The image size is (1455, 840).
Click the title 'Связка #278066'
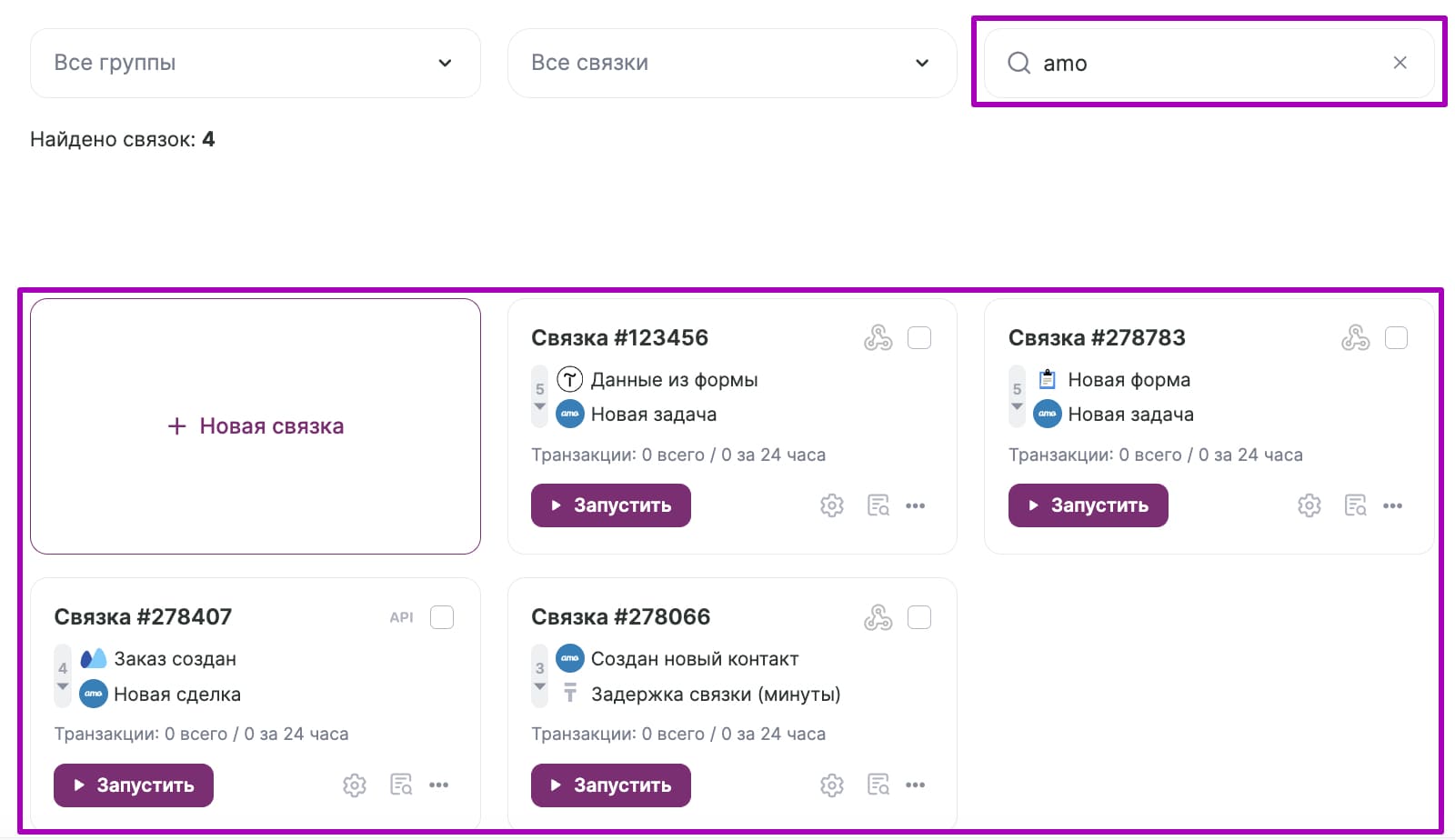coord(620,617)
